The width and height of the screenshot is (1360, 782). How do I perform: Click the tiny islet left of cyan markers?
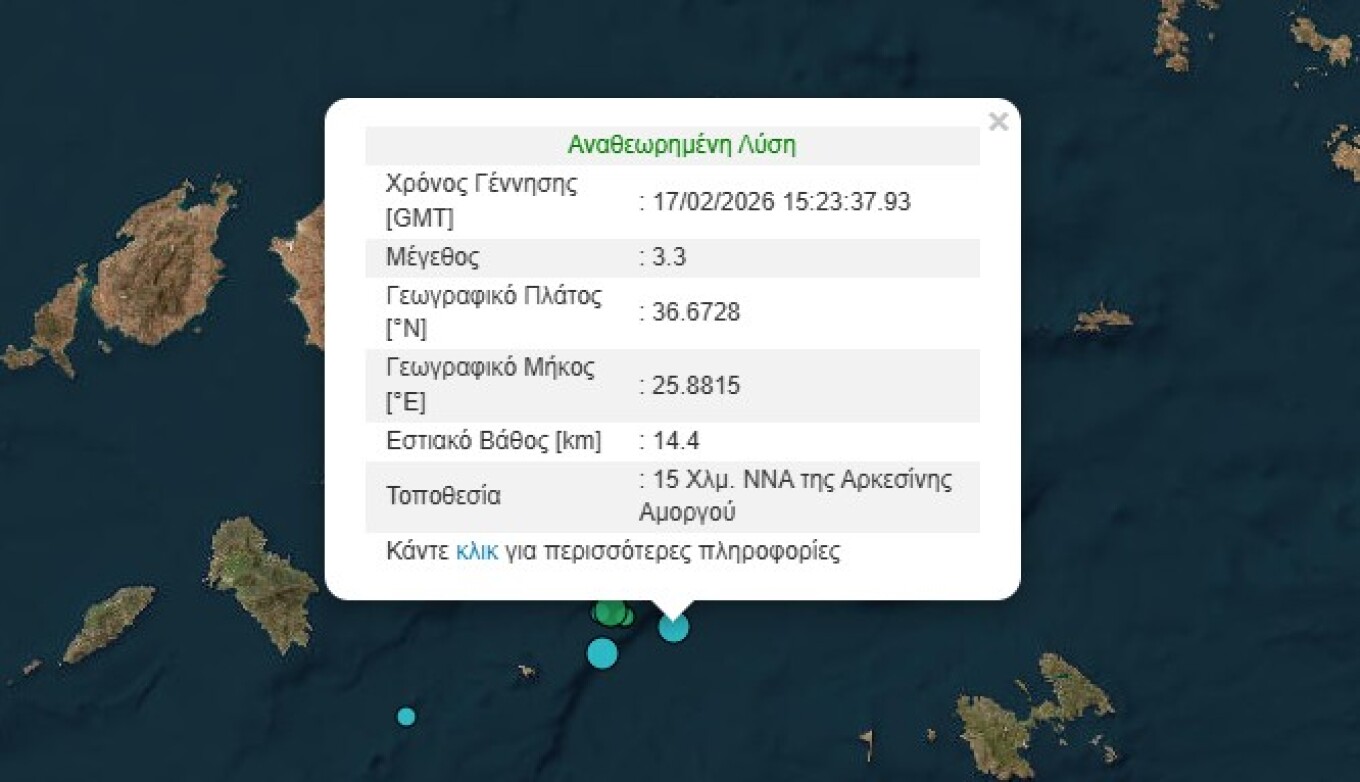click(x=526, y=671)
